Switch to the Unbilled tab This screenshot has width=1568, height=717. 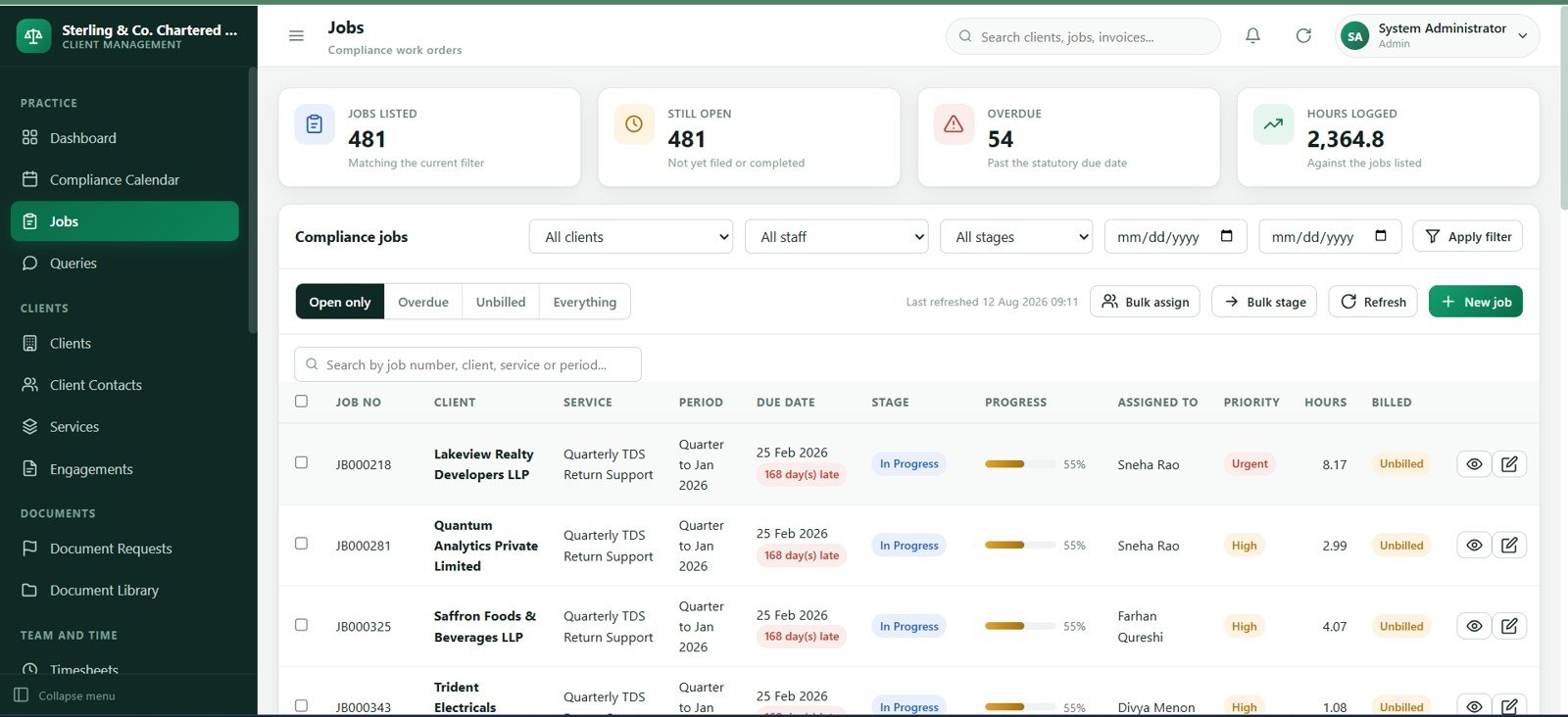click(501, 302)
